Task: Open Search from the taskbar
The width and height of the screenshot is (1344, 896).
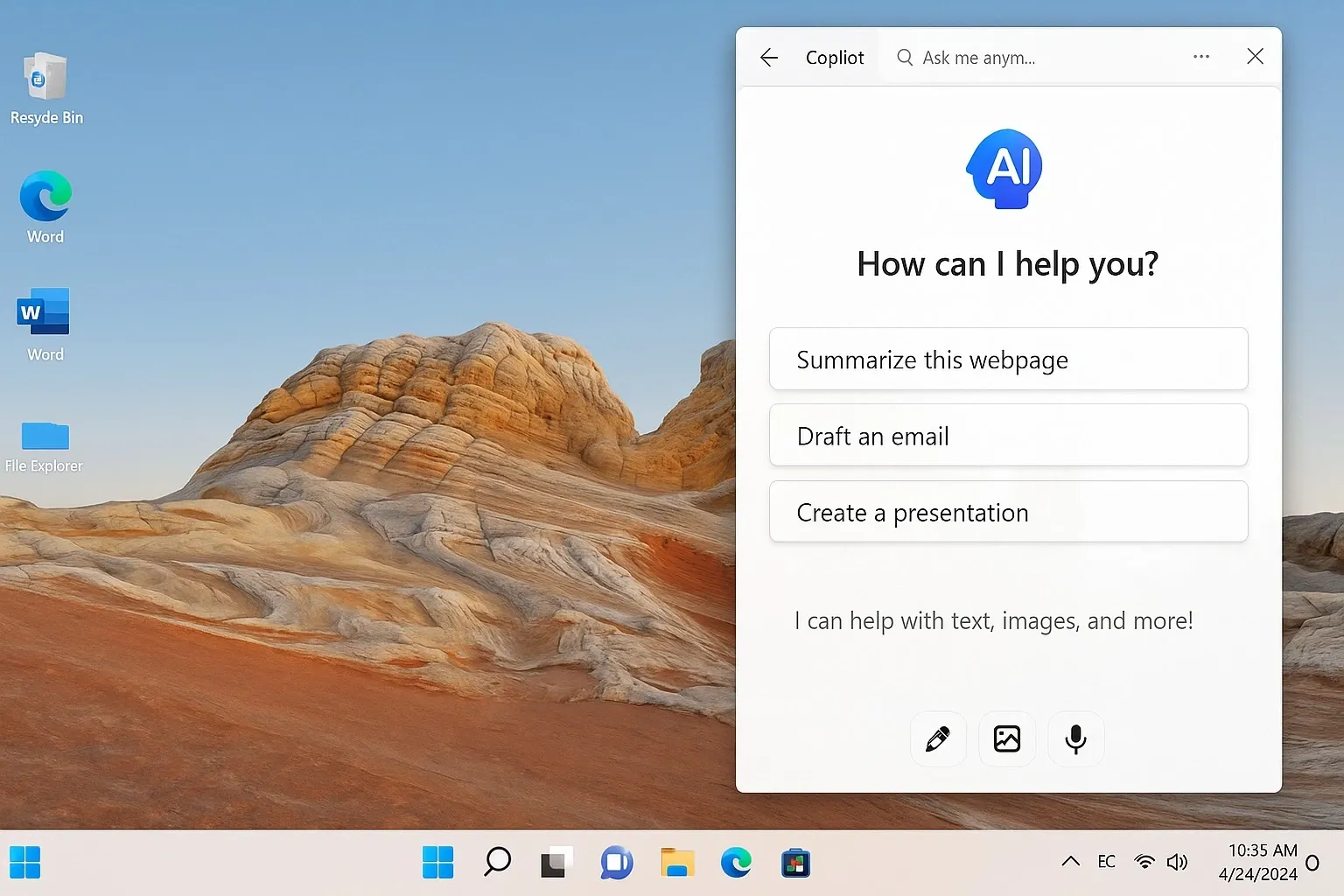Action: pos(496,863)
